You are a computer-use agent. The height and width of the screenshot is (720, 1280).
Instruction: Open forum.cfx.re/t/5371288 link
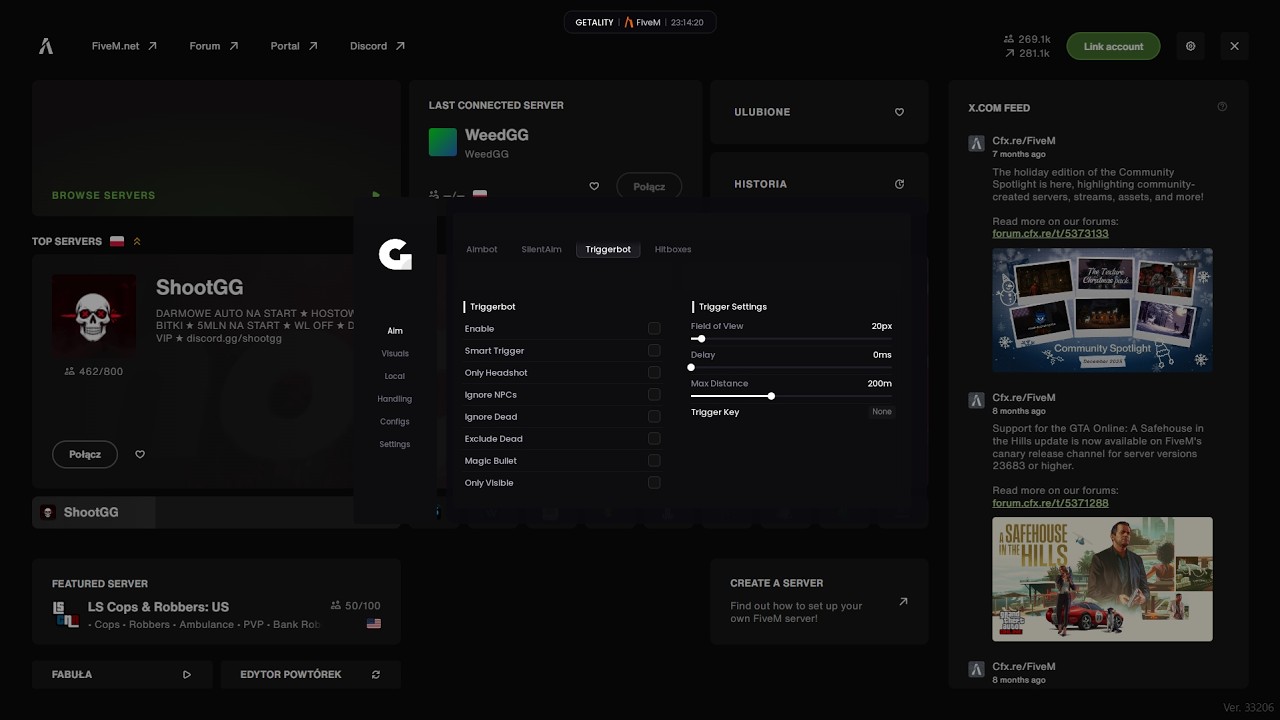(1050, 503)
